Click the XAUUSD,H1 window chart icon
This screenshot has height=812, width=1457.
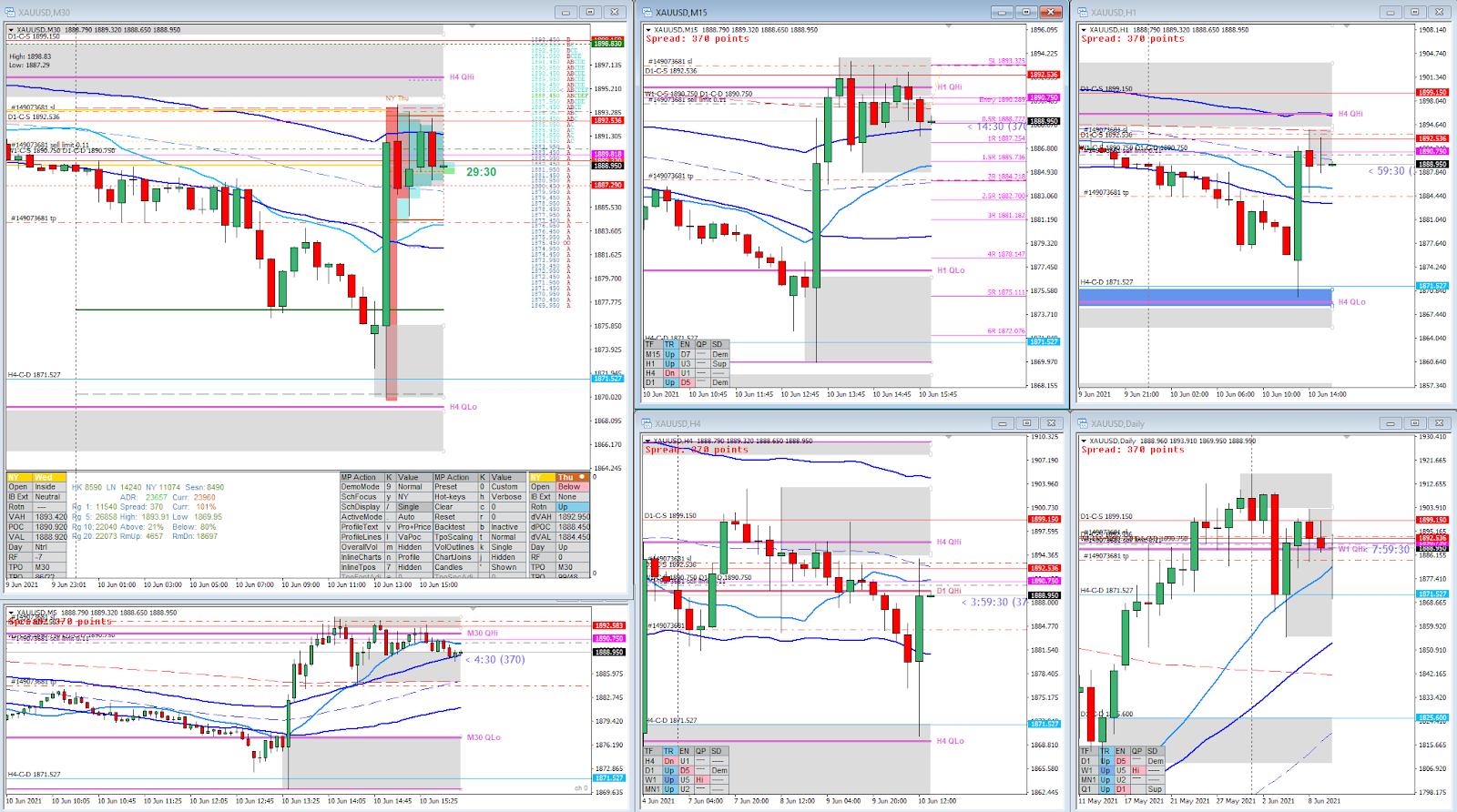coord(1083,12)
